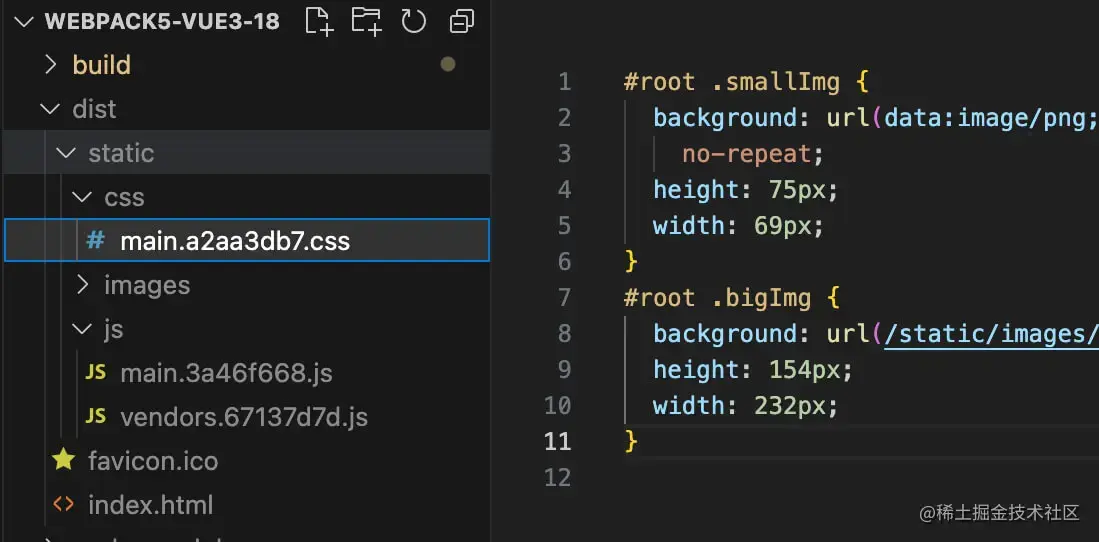Click the New File icon
Viewport: 1099px width, 542px height.
pos(319,21)
